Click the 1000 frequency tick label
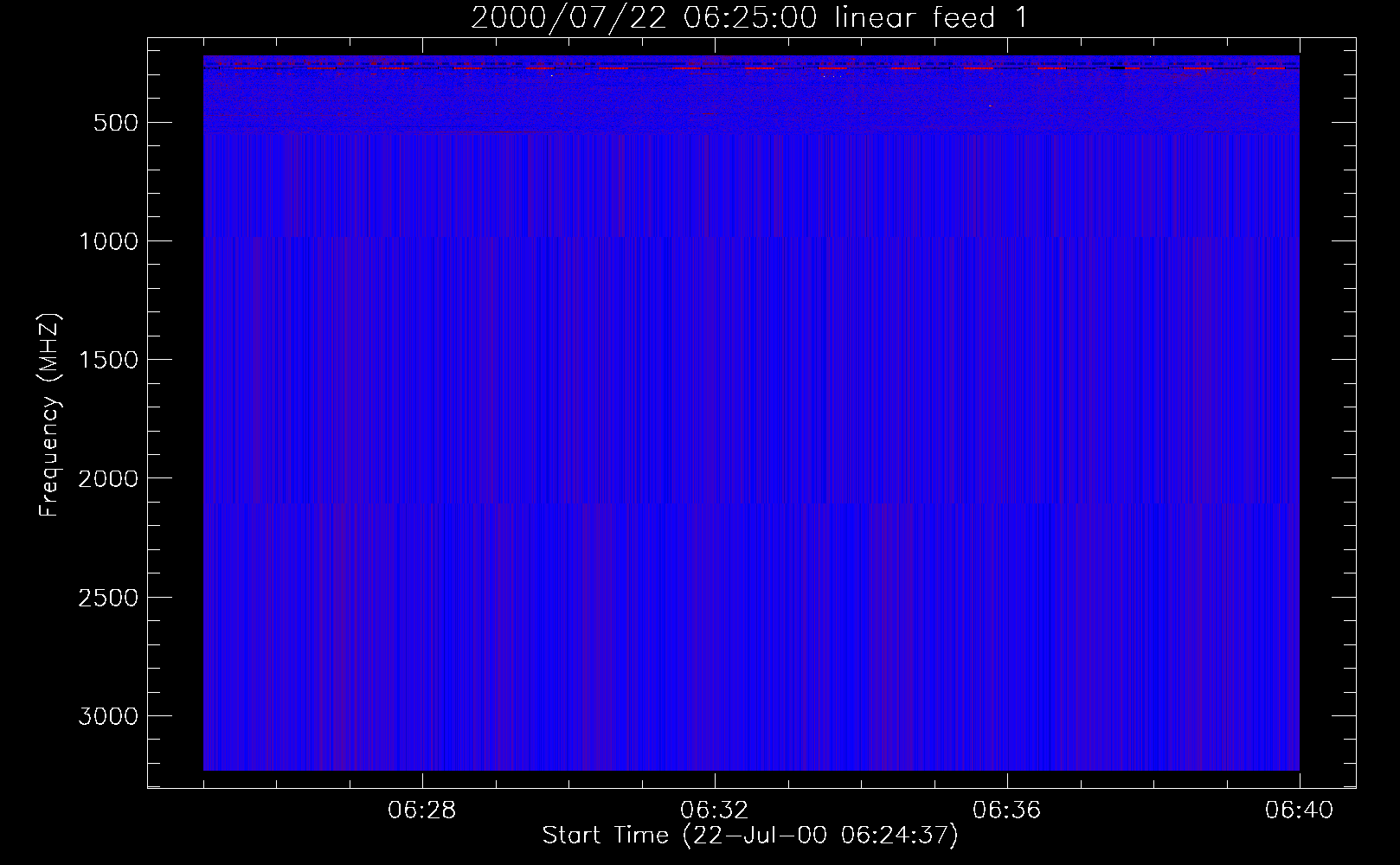This screenshot has height=865, width=1400. [108, 241]
